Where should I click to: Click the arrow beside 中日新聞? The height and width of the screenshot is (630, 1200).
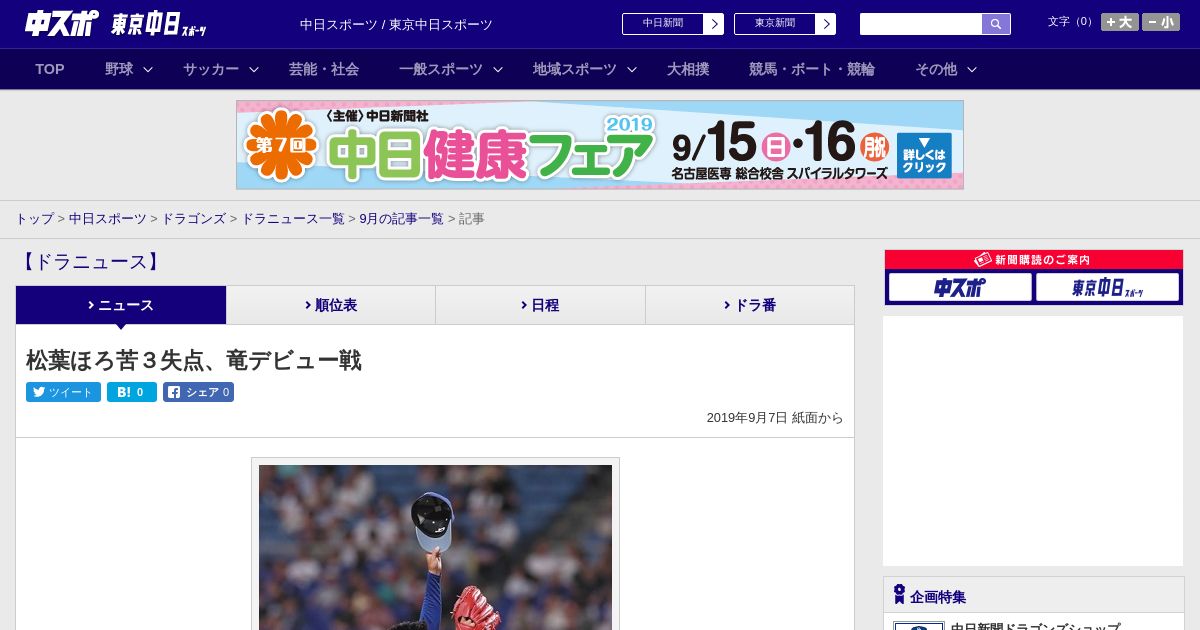(x=714, y=24)
